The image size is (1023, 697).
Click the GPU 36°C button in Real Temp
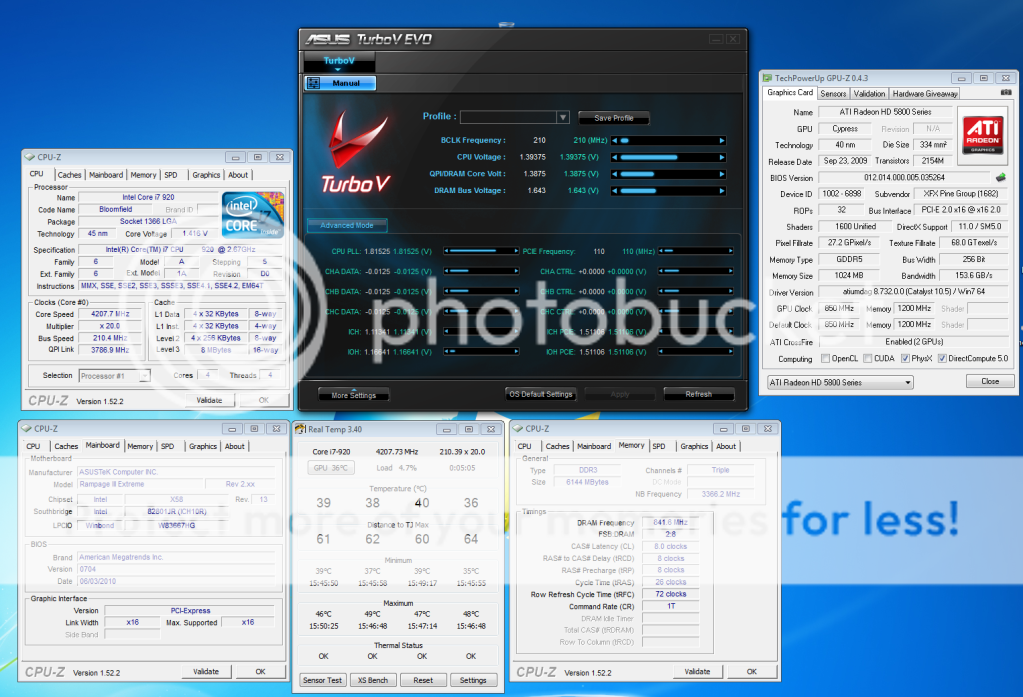click(331, 468)
